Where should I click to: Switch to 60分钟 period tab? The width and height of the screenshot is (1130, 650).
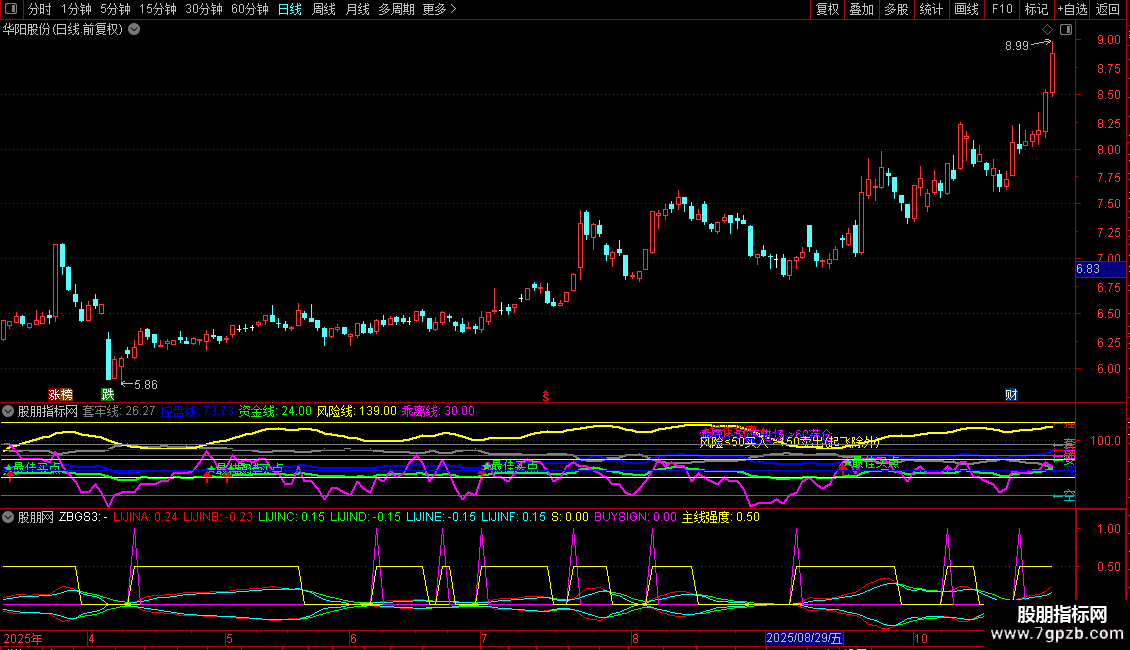(x=250, y=9)
